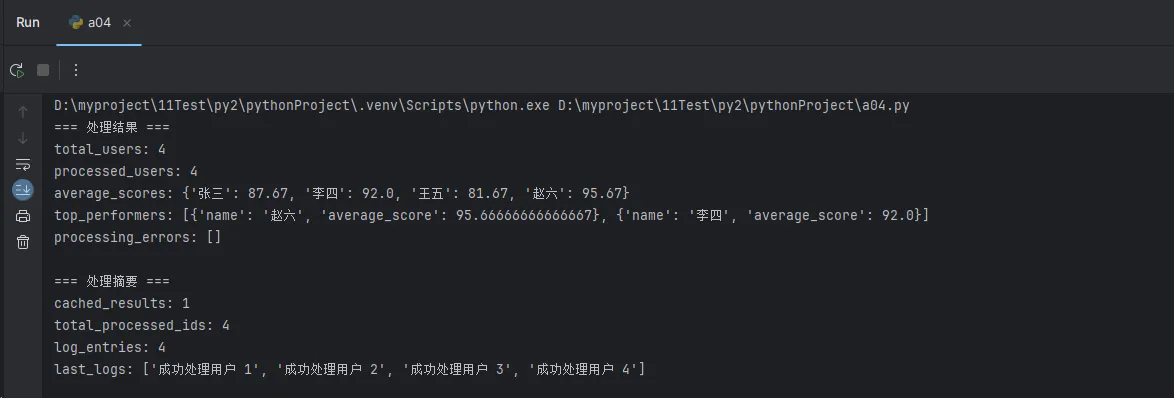Click the python.exe interpreter path text
This screenshot has width=1174, height=398.
point(302,105)
